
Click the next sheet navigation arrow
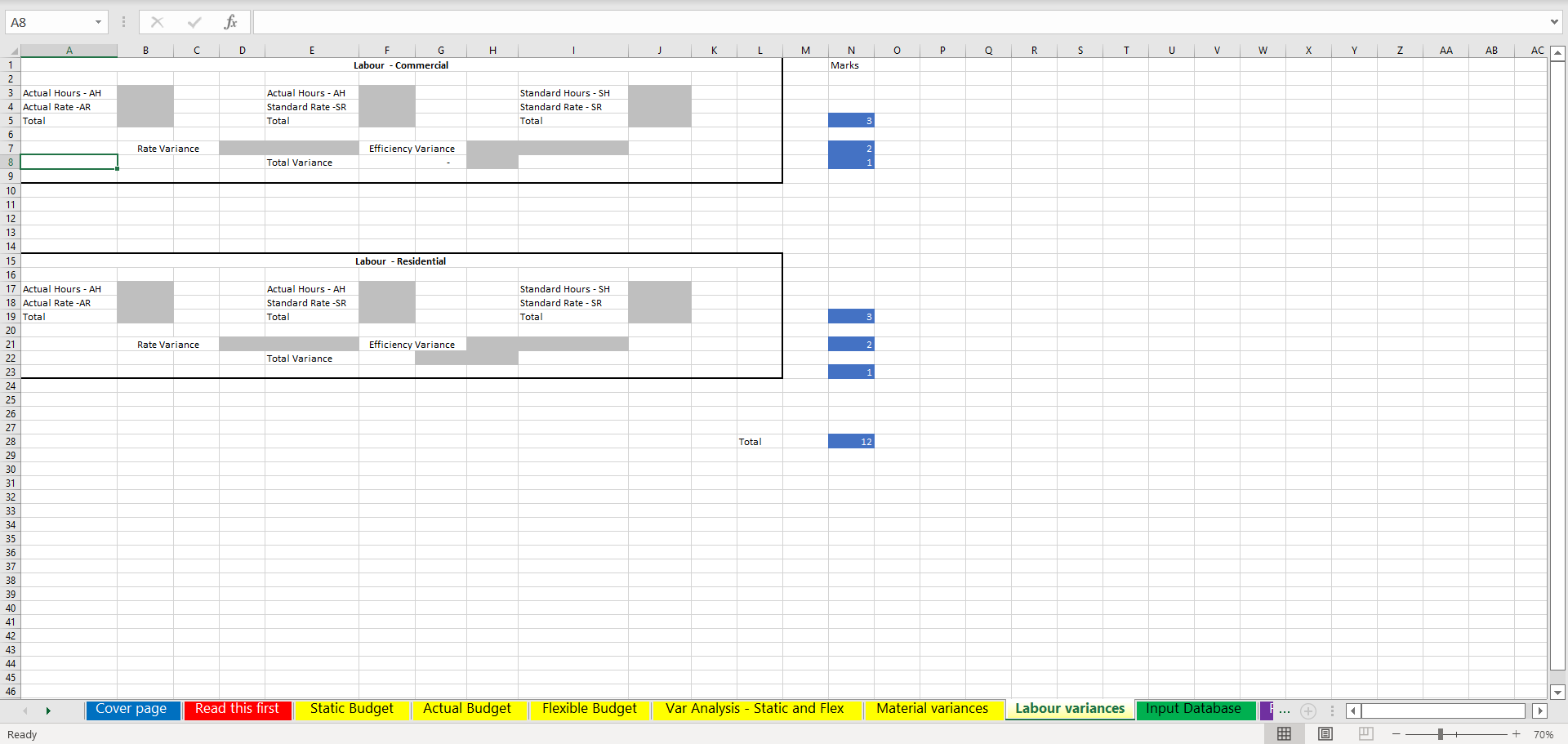tap(48, 711)
